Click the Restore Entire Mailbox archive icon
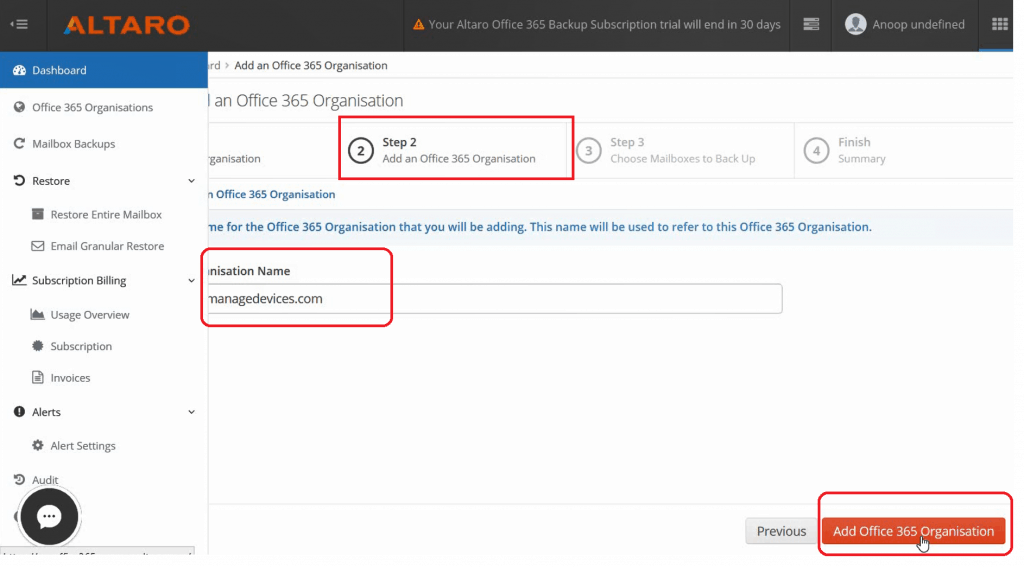The image size is (1024, 567). [38, 214]
